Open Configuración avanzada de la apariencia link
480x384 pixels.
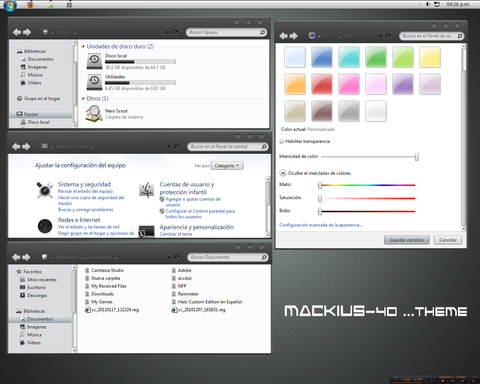(x=321, y=225)
